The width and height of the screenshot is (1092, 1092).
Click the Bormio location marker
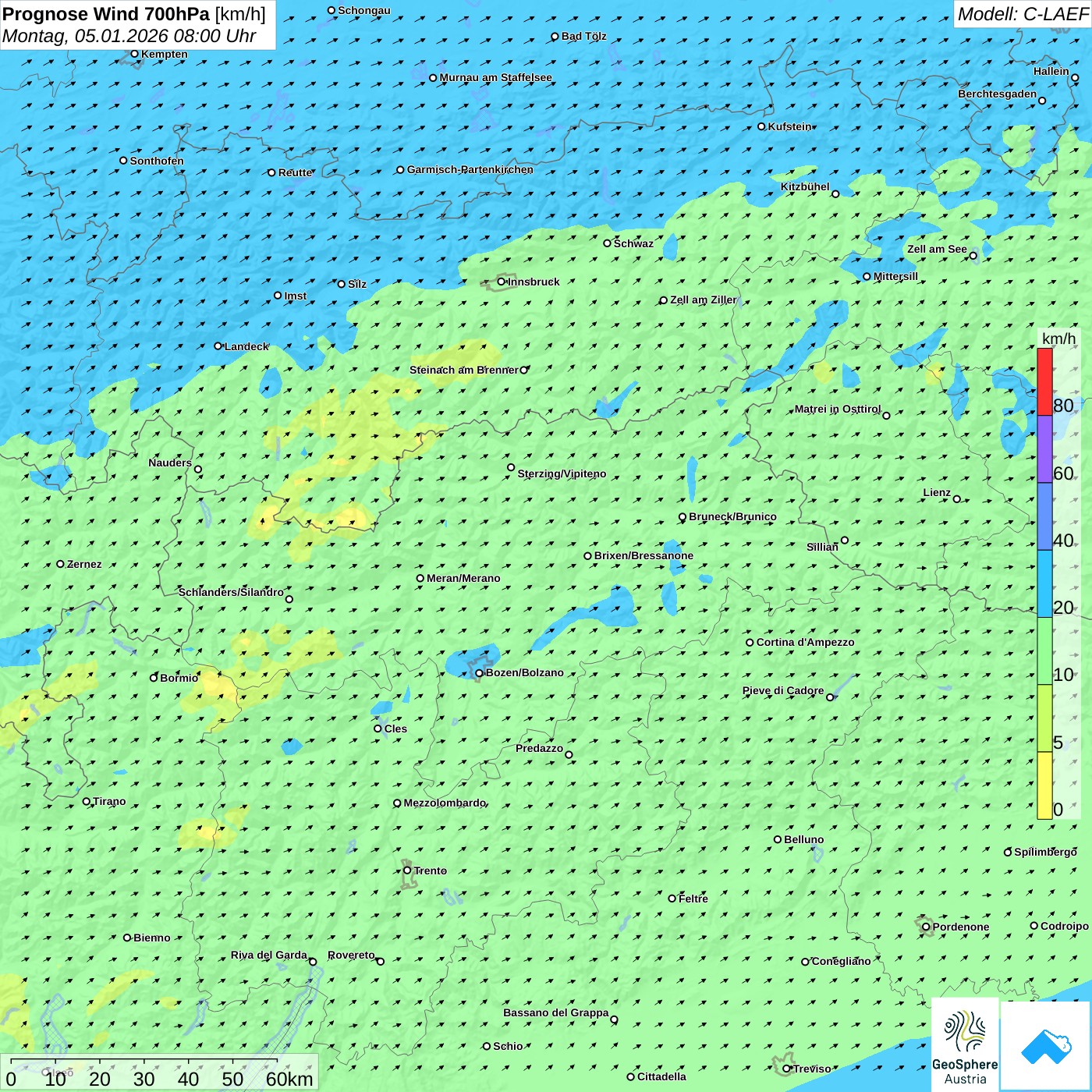click(154, 678)
